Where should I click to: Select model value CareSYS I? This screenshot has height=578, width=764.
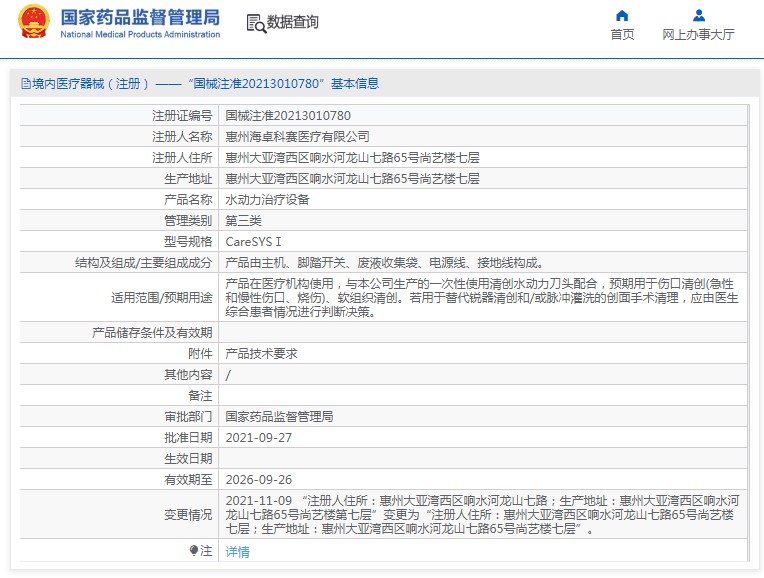(253, 242)
